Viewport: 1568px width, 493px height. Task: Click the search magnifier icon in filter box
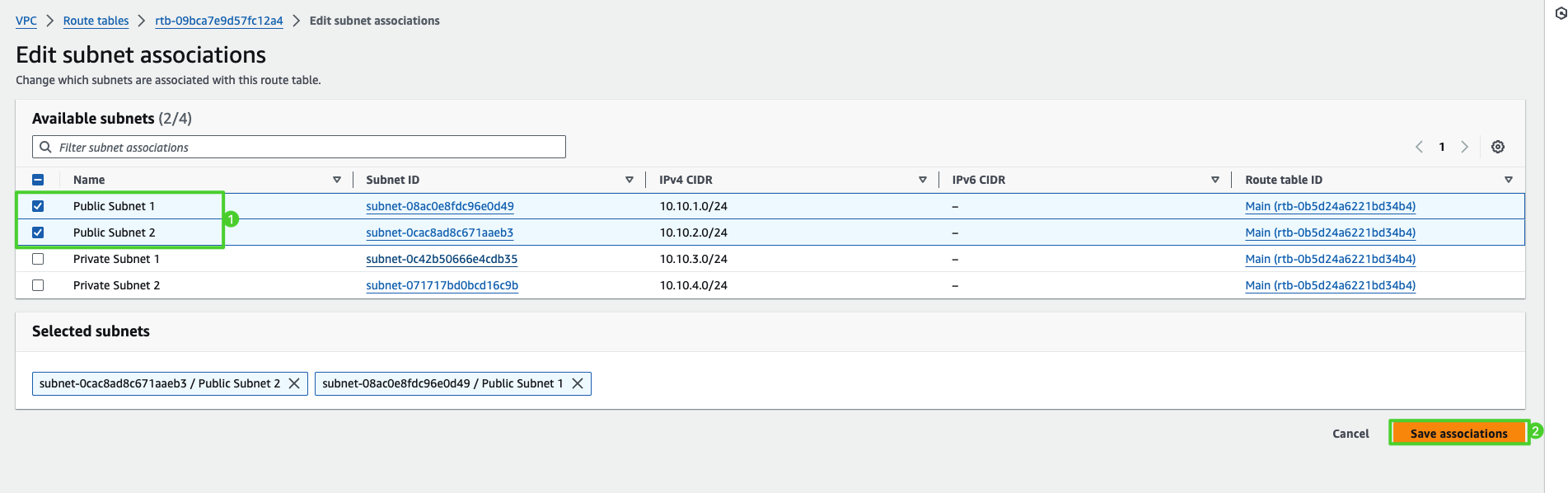tap(46, 147)
